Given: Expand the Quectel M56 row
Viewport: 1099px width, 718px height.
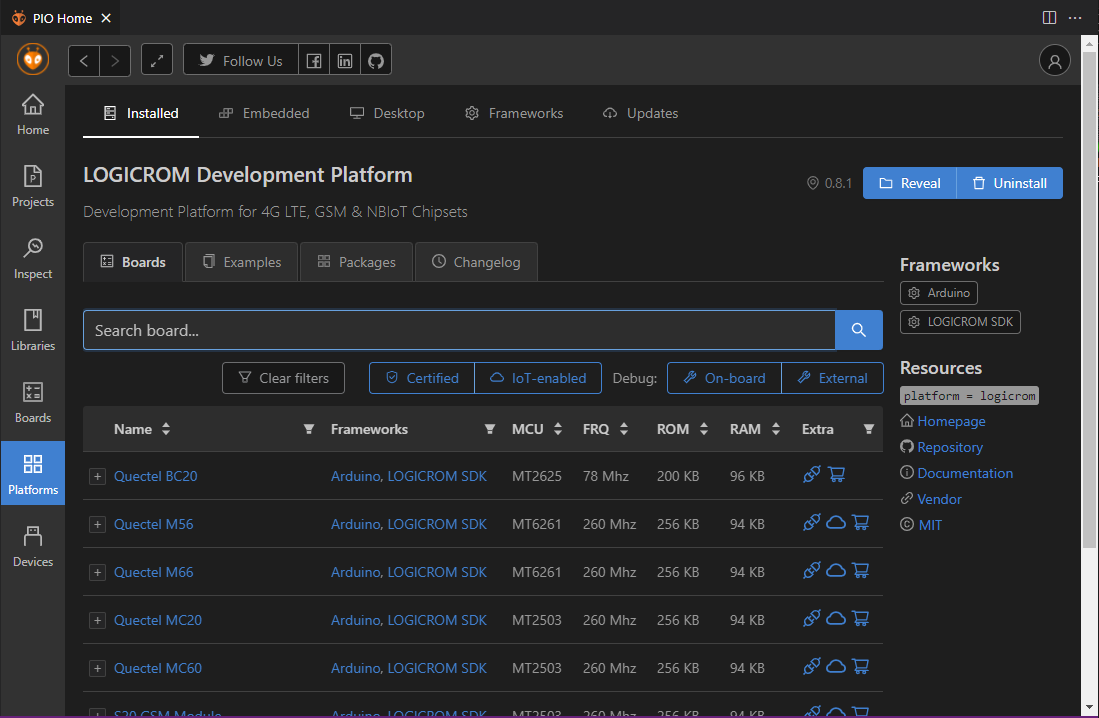Looking at the screenshot, I should (97, 524).
